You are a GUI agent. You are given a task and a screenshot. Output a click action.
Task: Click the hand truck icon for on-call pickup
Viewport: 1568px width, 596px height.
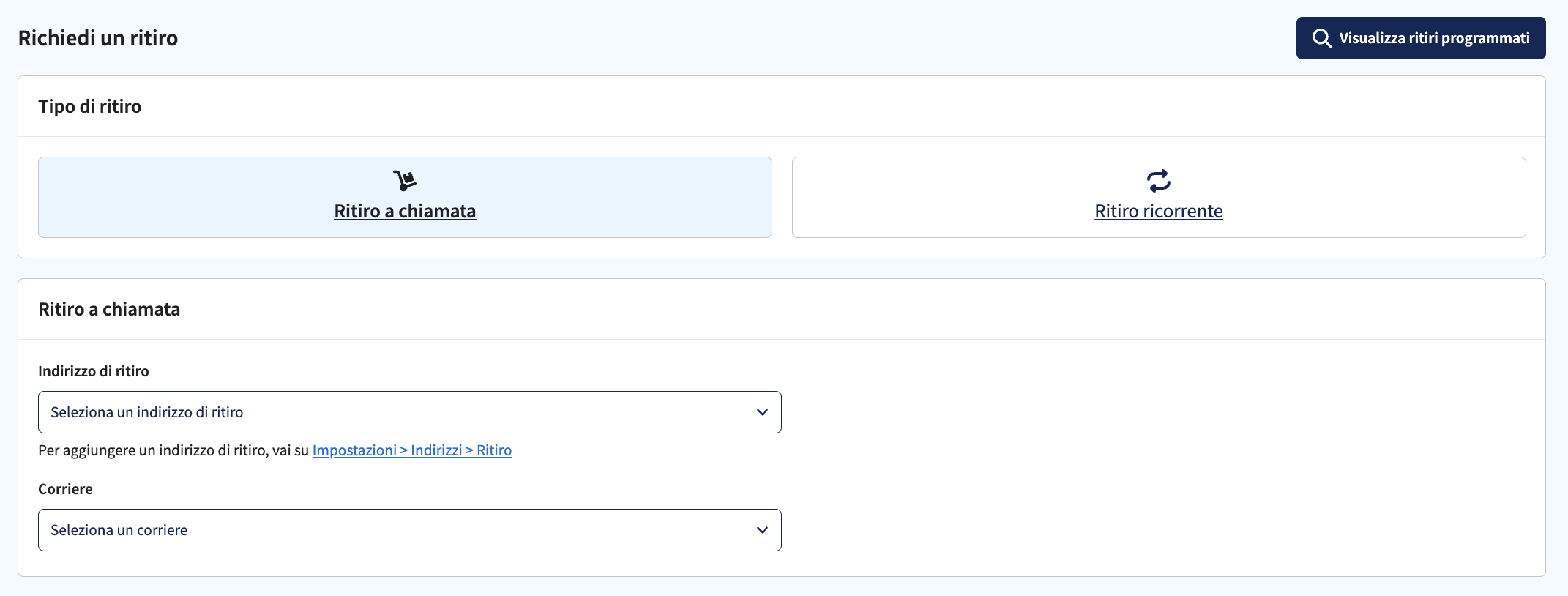[x=405, y=180]
